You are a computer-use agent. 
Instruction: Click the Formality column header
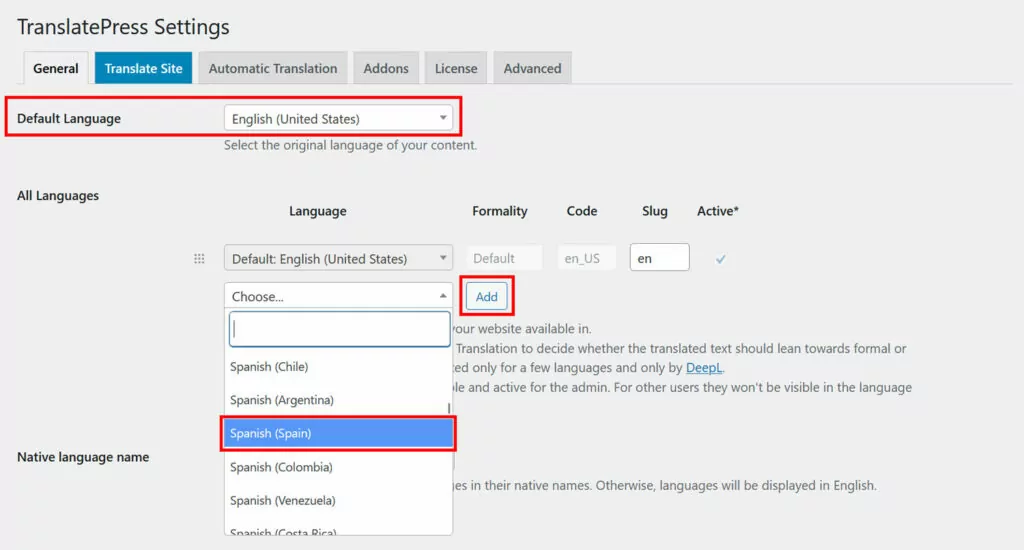pos(500,211)
